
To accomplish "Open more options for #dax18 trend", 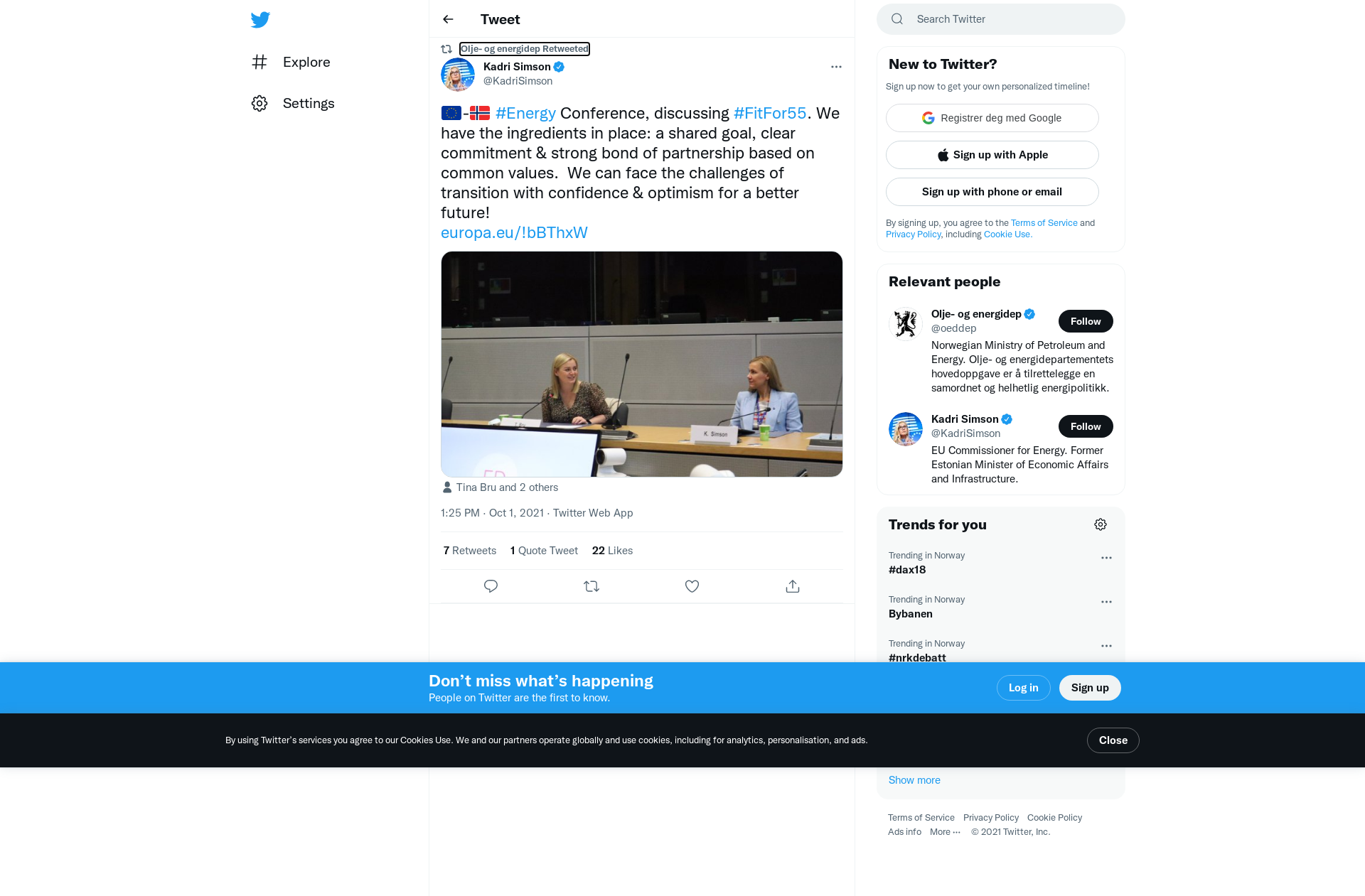I will coord(1106,558).
